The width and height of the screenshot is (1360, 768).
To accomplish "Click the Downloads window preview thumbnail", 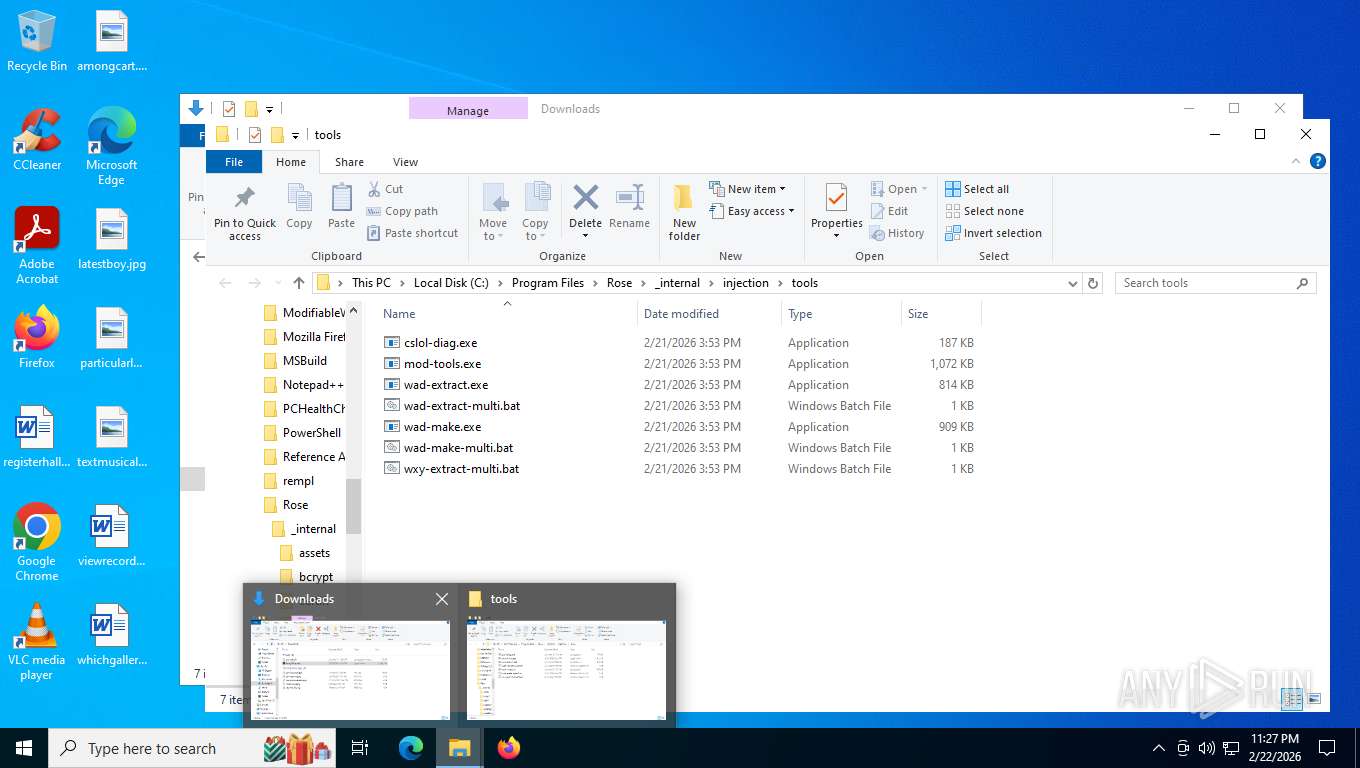I will coord(350,668).
